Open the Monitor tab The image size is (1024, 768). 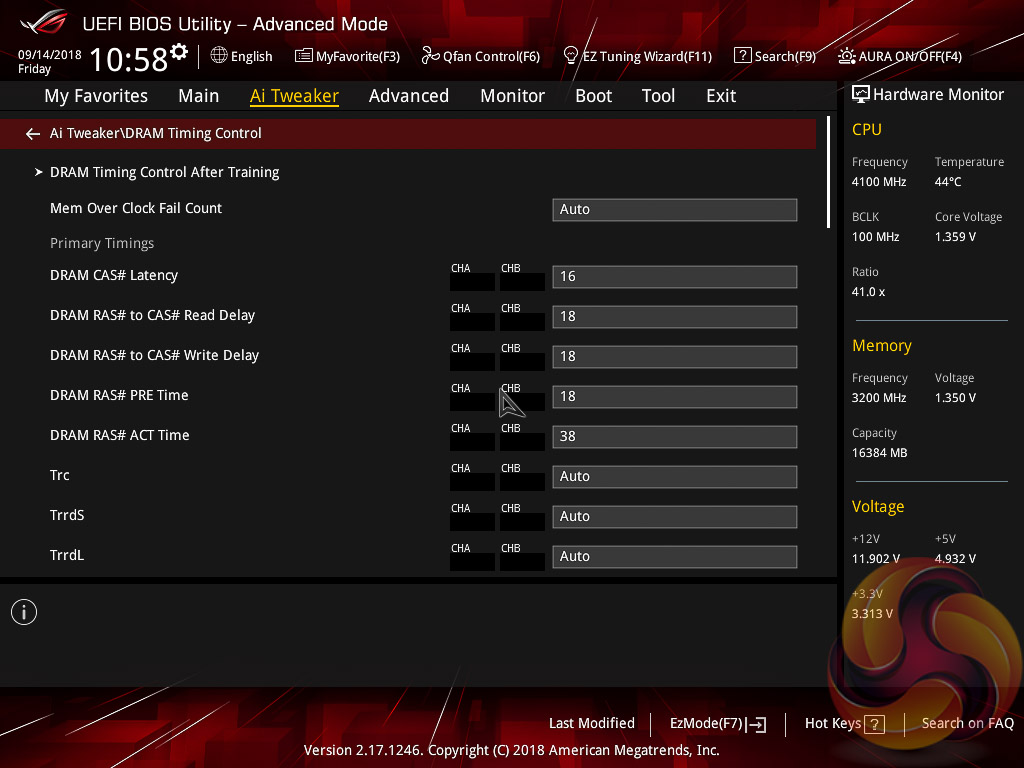[x=512, y=96]
